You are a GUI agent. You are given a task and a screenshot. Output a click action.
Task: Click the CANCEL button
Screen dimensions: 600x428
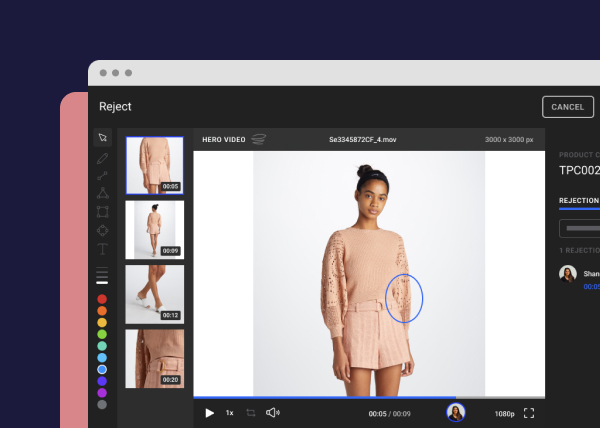click(x=568, y=107)
